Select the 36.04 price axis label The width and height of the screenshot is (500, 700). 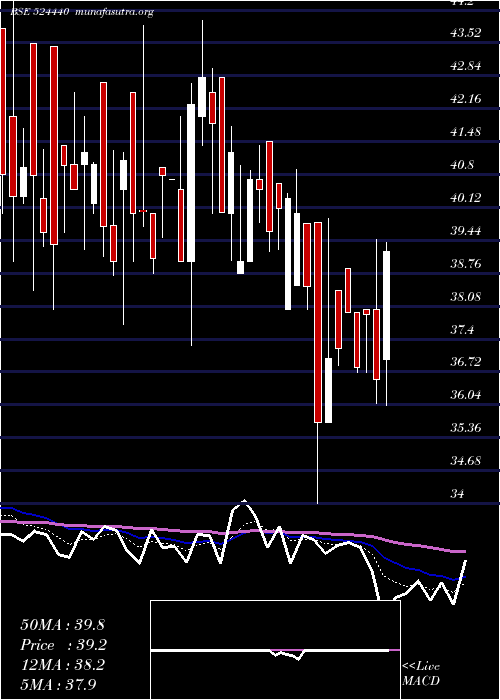coord(466,395)
